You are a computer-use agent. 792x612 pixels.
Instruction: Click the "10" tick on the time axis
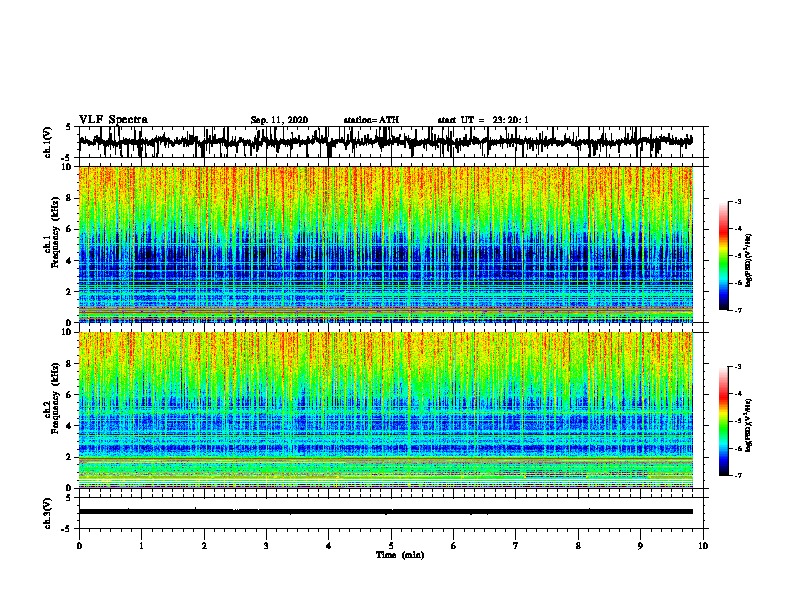coord(703,545)
